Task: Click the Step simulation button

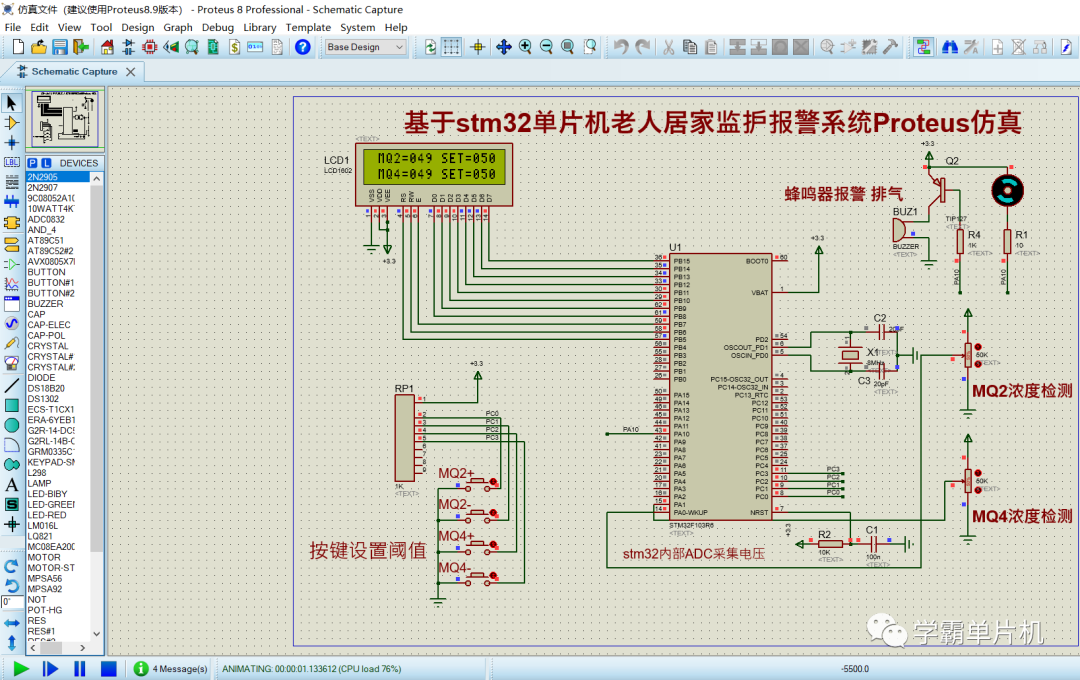Action: 50,668
